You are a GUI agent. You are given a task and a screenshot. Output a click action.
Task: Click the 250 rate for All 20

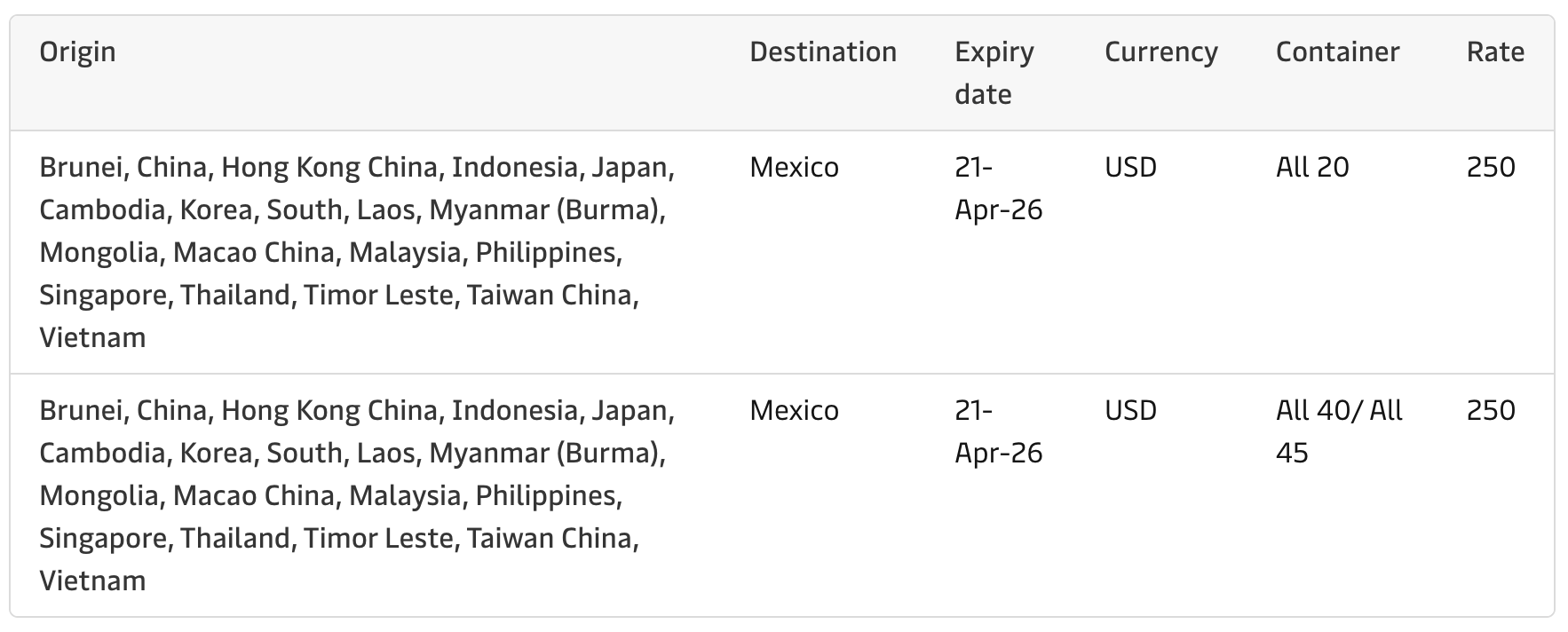(x=1491, y=168)
